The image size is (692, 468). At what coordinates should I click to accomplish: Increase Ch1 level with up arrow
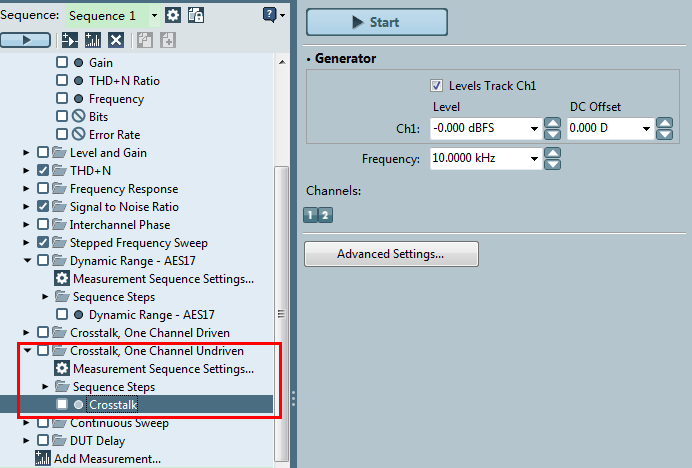click(x=553, y=123)
